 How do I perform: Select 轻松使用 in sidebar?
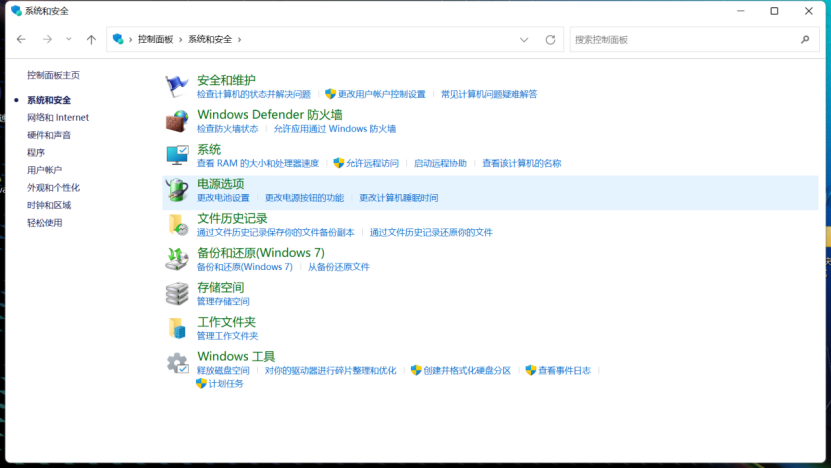coord(45,223)
